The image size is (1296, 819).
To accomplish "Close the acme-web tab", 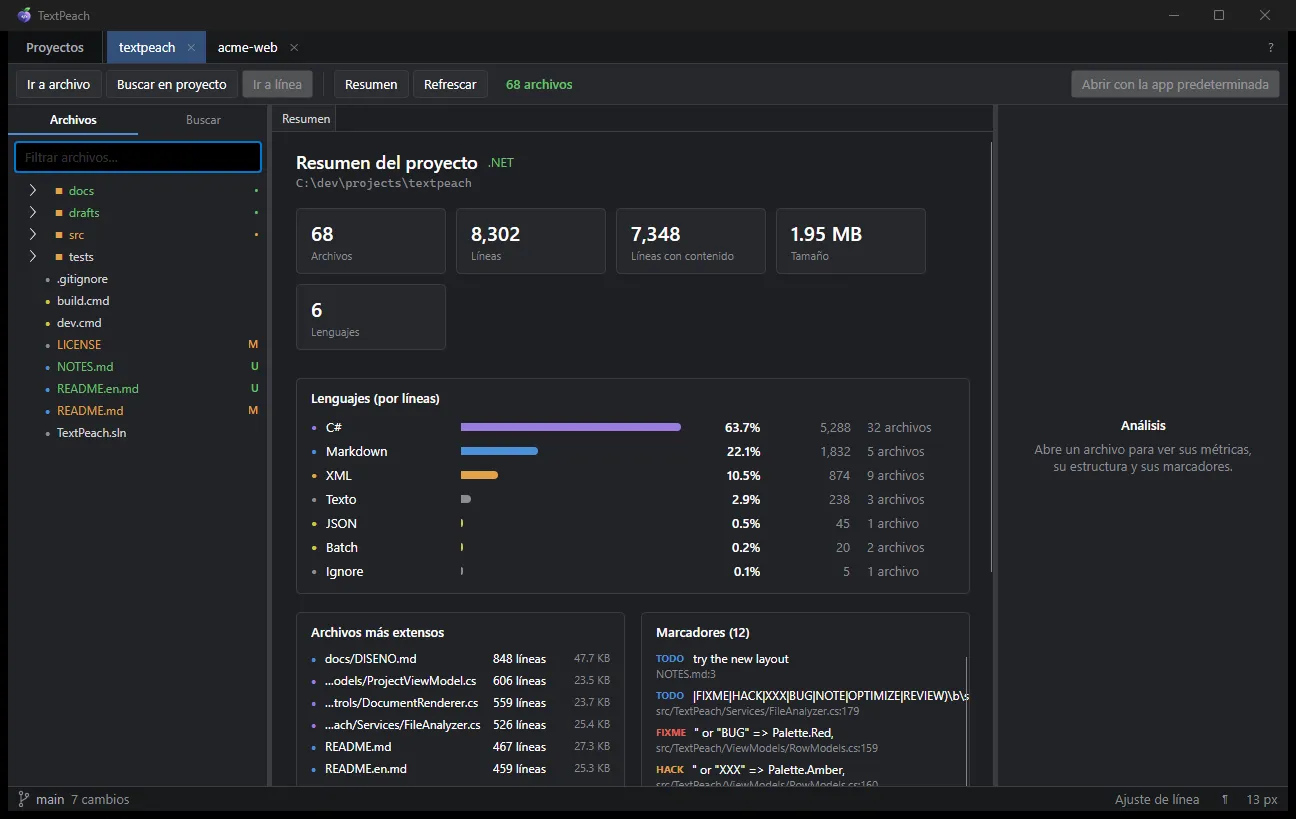I will pos(294,47).
